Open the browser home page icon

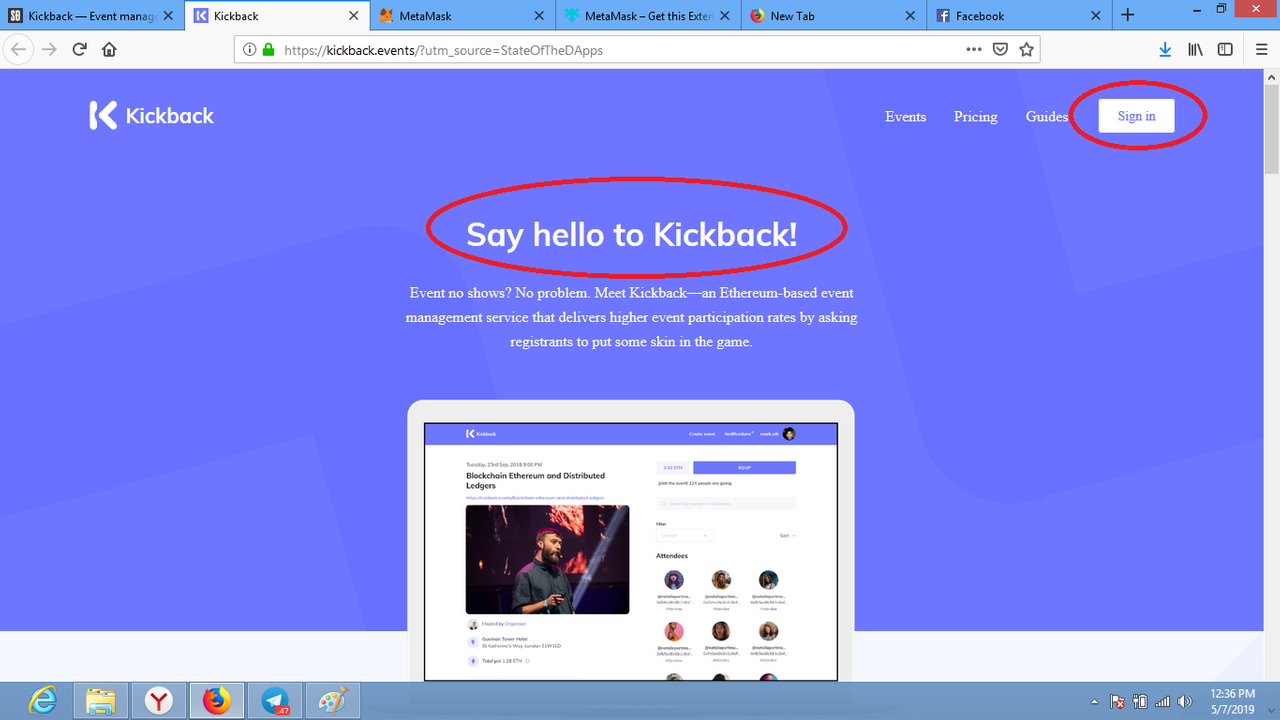pyautogui.click(x=110, y=49)
